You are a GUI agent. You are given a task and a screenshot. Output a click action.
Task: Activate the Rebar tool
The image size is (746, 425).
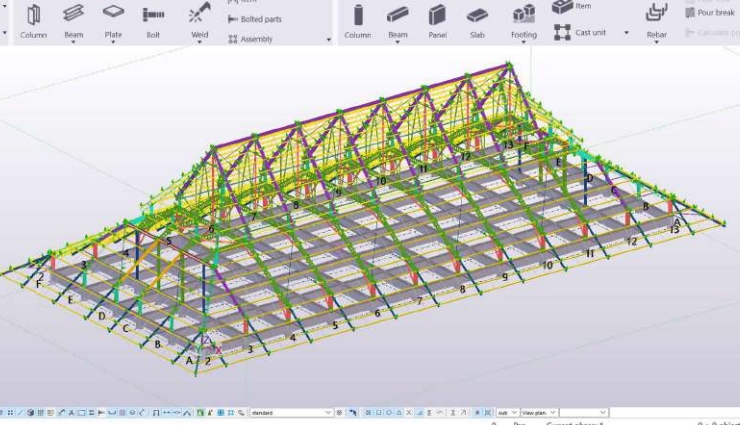(657, 19)
